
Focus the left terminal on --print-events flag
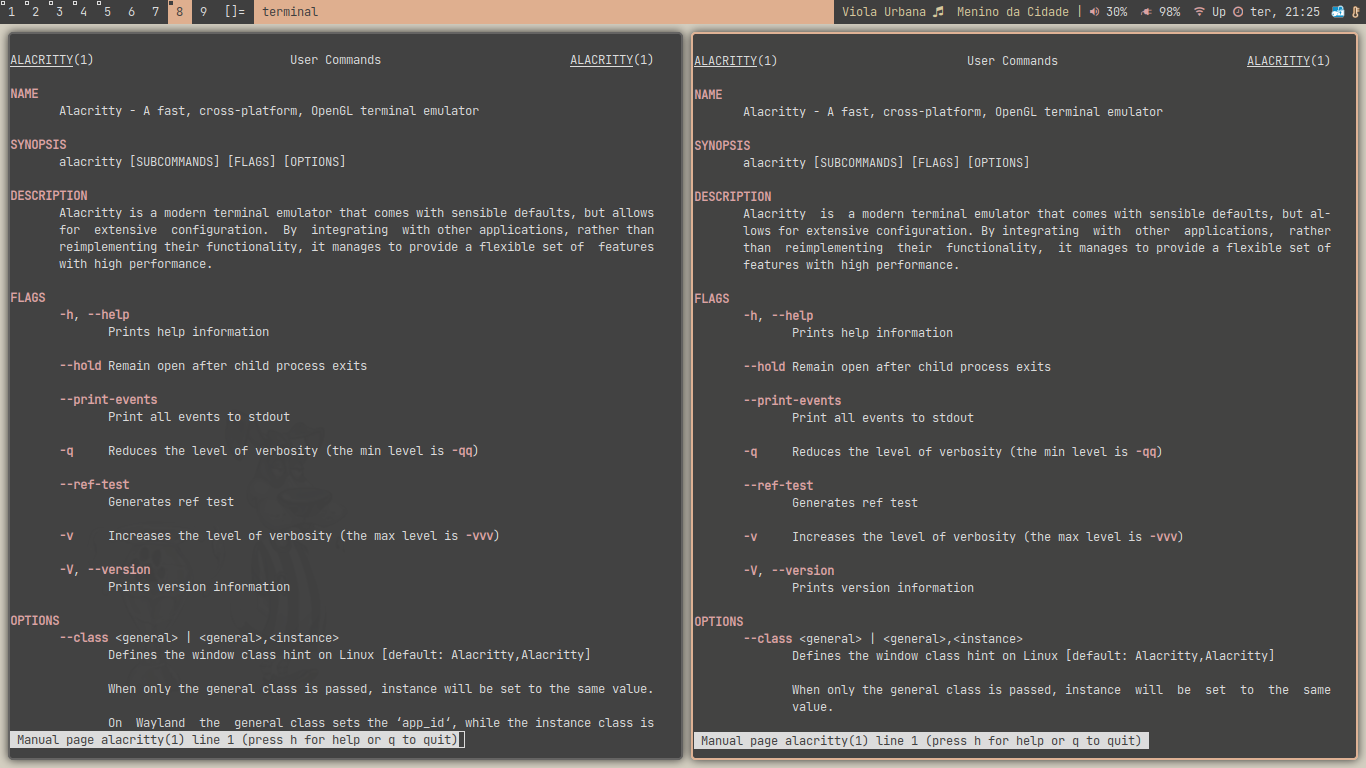(108, 400)
